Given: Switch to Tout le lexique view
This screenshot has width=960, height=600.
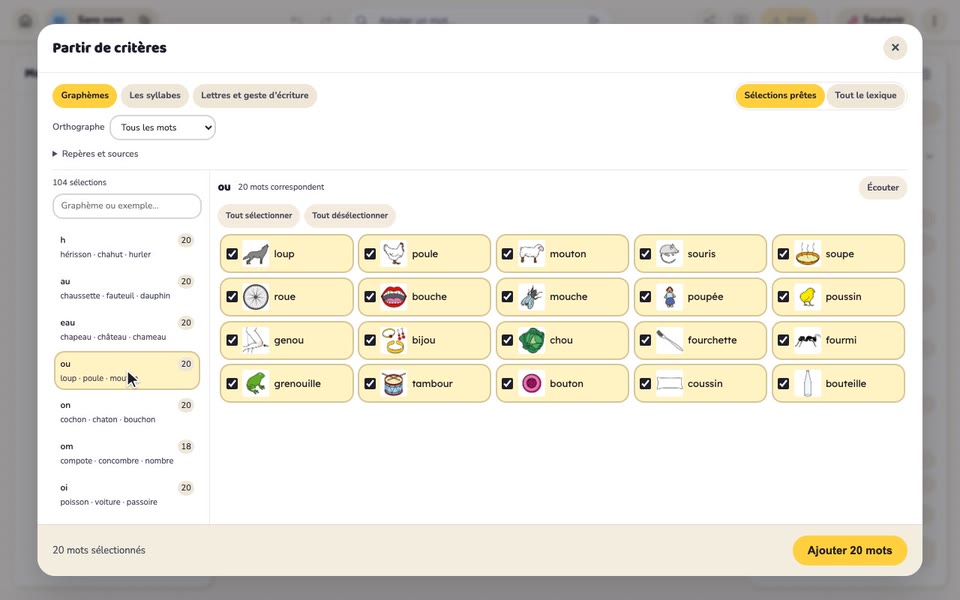Looking at the screenshot, I should coord(866,96).
